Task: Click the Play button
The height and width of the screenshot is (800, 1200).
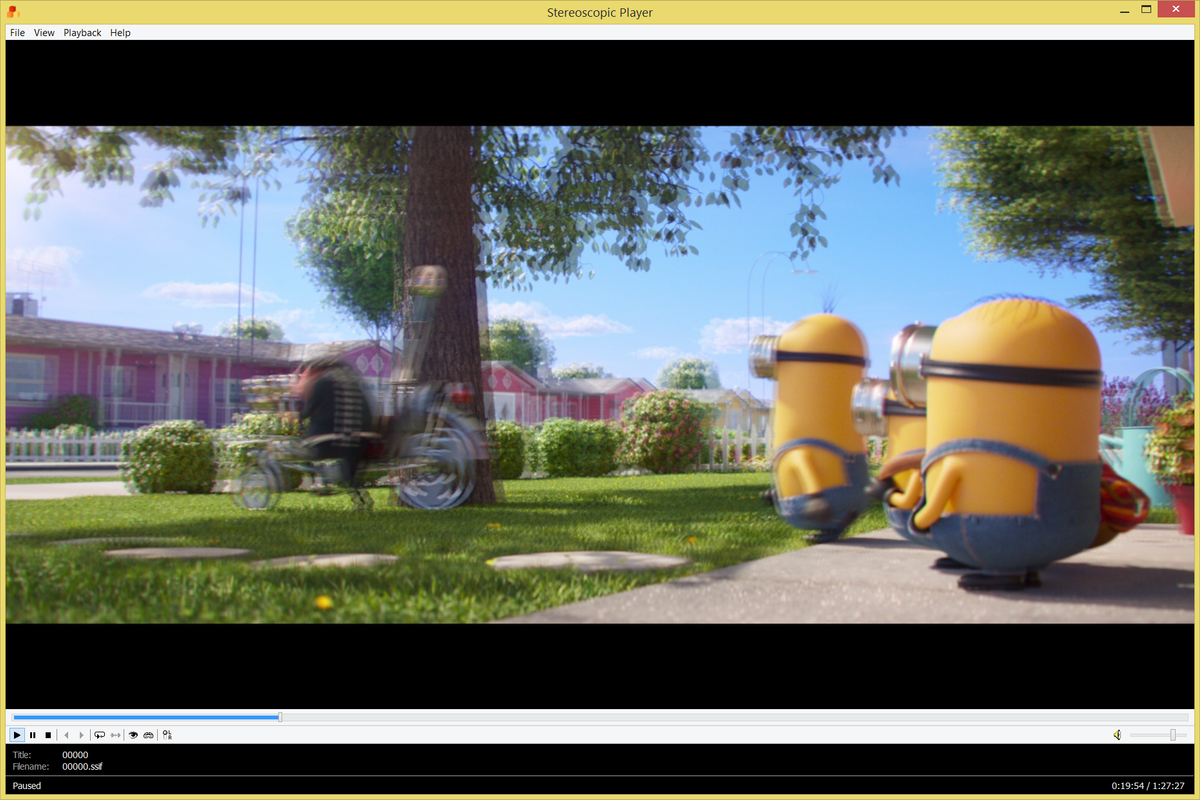Action: point(17,735)
